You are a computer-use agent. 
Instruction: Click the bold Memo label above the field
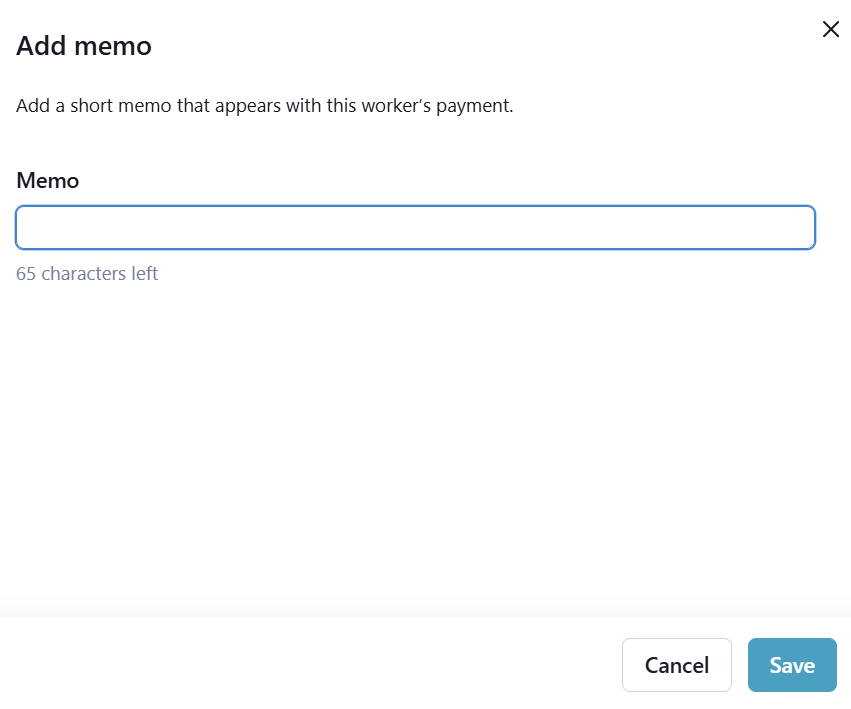click(x=47, y=181)
